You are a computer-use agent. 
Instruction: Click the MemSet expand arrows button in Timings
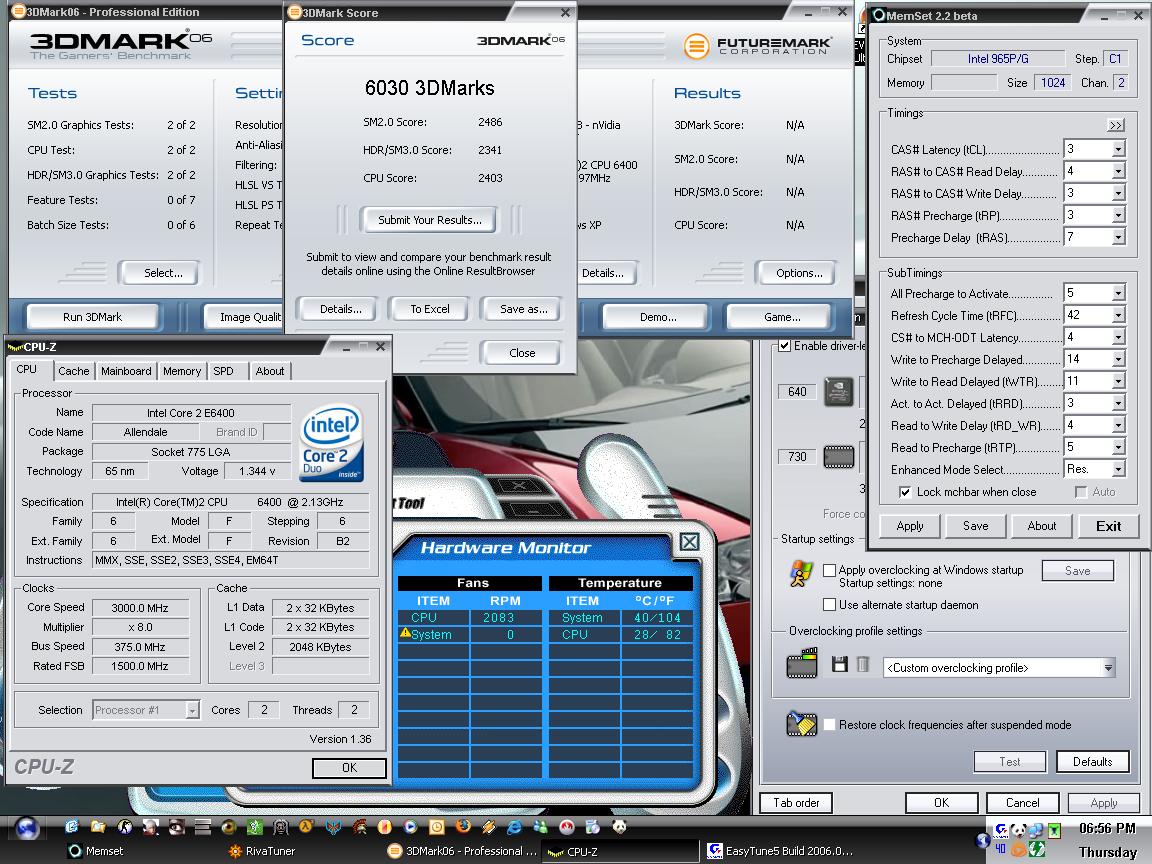(1116, 125)
